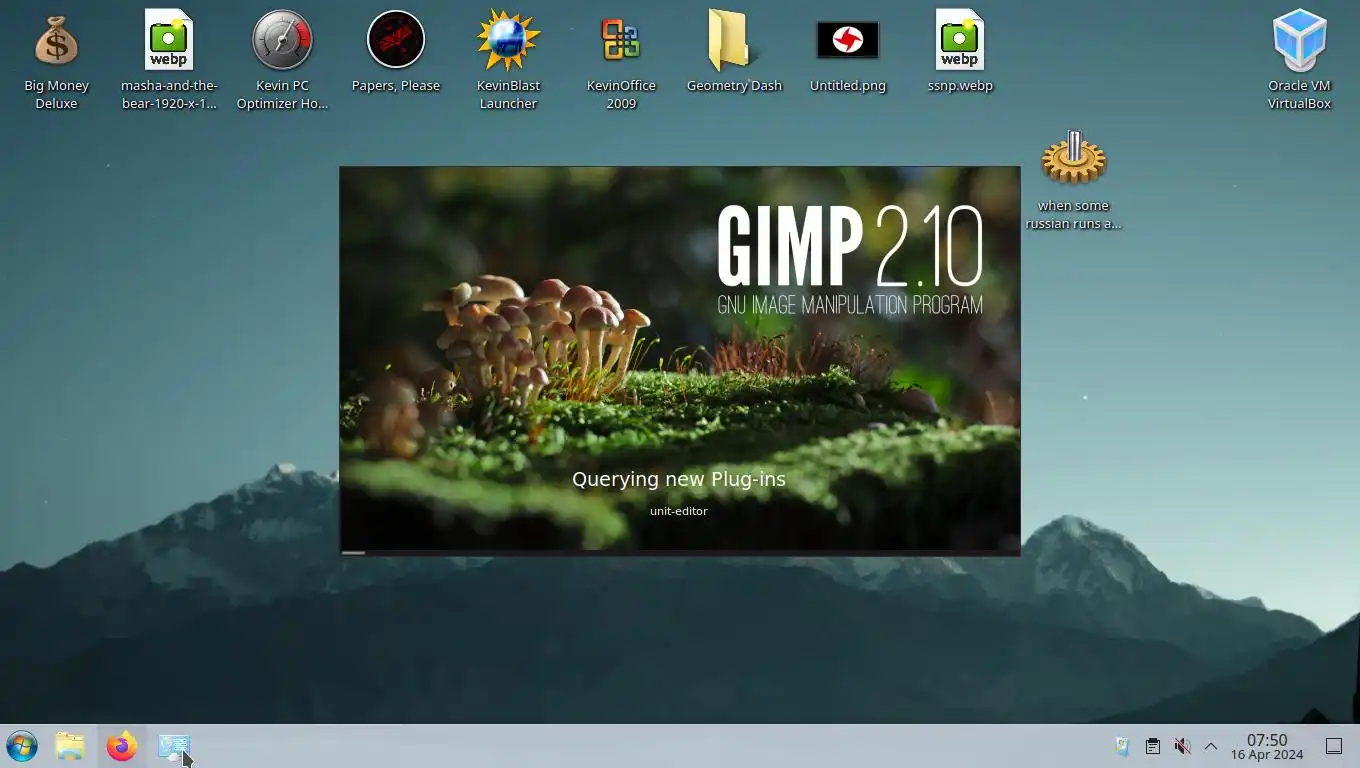Expand hidden system tray icons arrow

1211,746
